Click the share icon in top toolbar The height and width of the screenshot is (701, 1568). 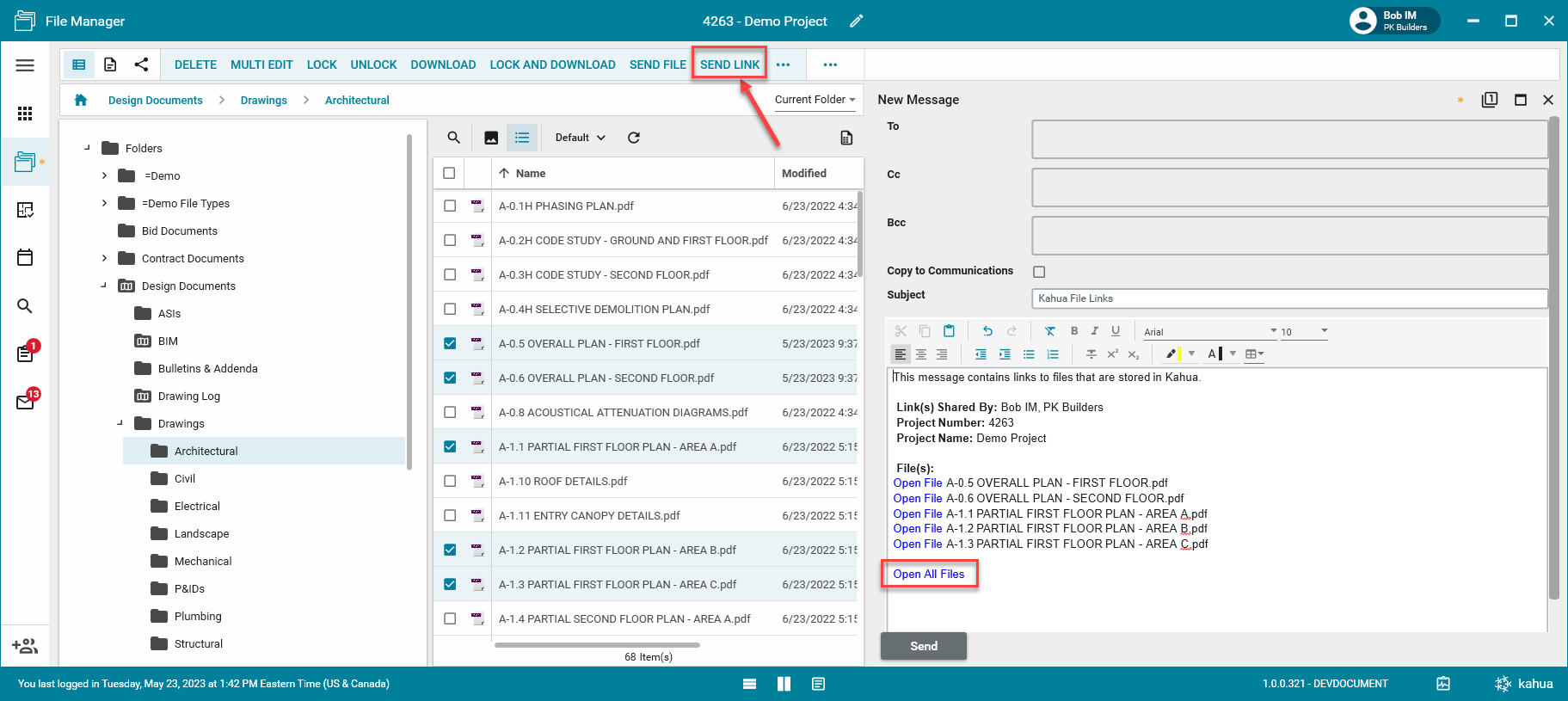(142, 65)
